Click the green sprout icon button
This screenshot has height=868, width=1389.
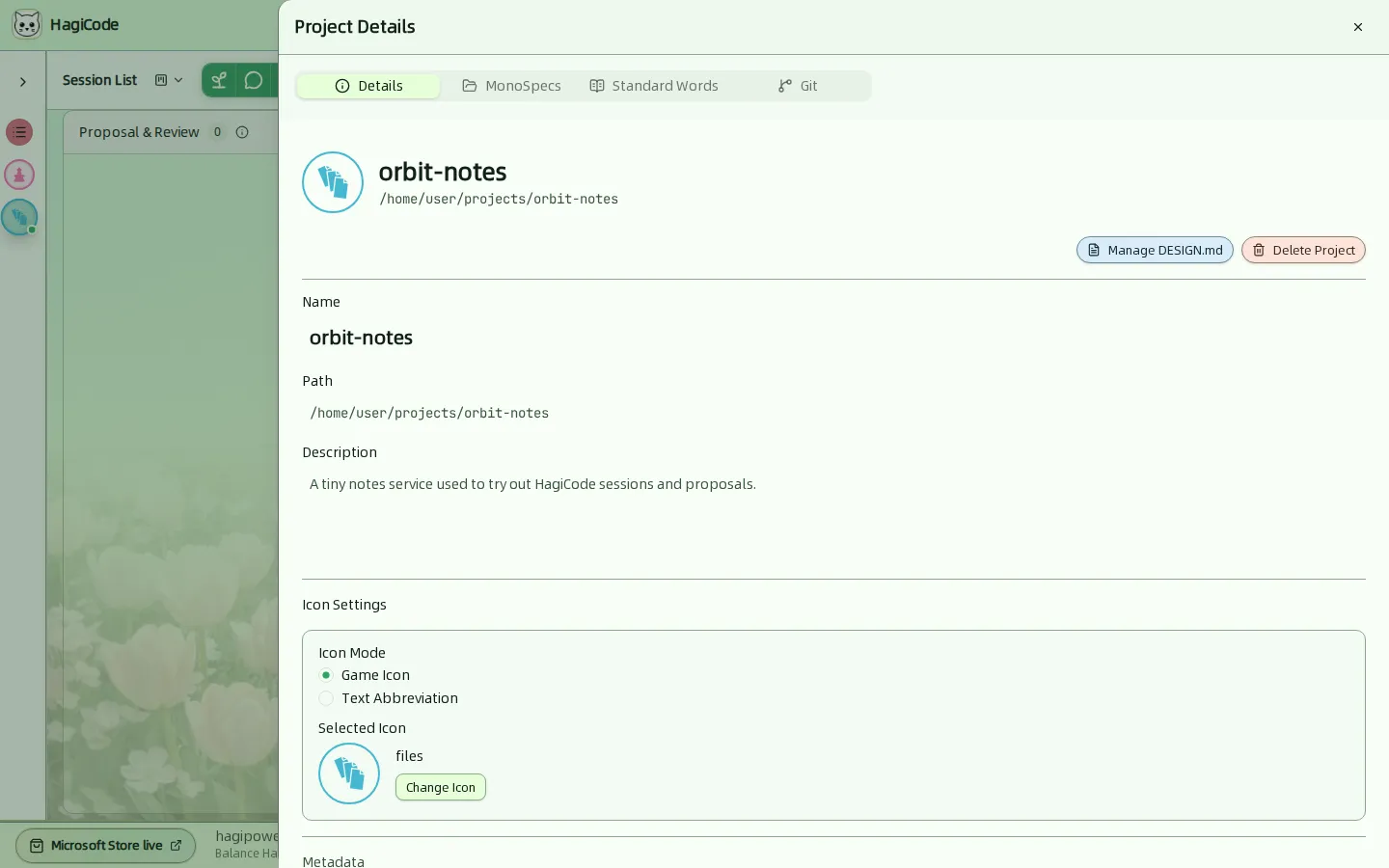[219, 80]
